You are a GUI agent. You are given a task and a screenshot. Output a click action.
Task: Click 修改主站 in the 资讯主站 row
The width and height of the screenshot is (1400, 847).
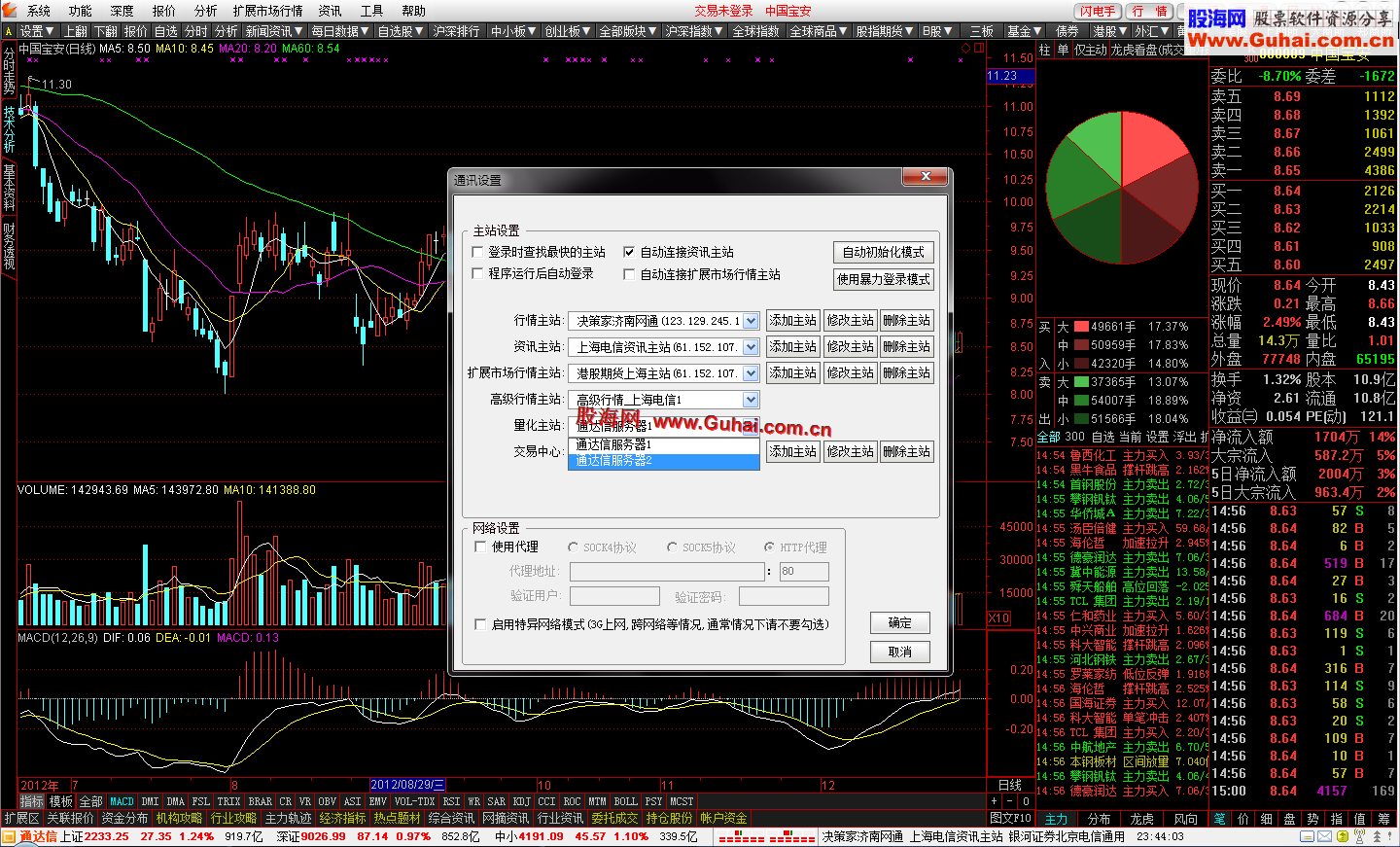click(850, 347)
